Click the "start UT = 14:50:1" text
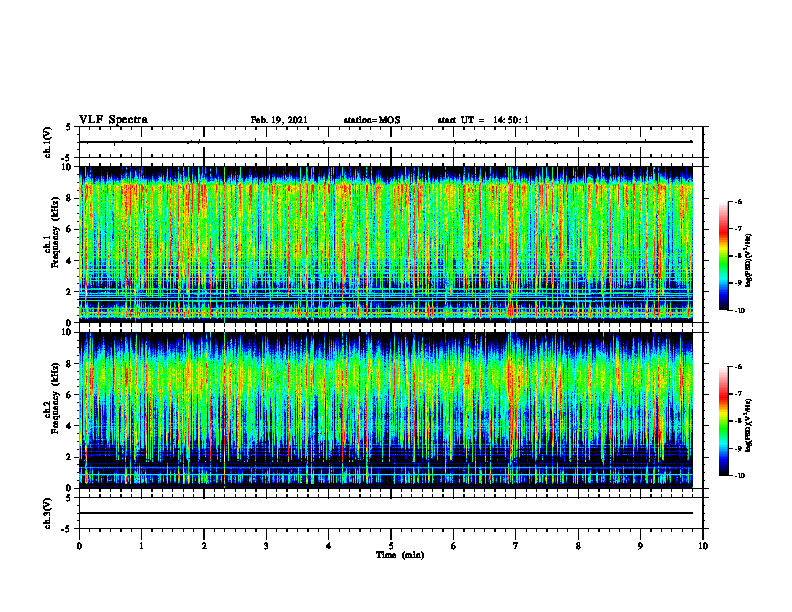Image resolution: width=792 pixels, height=612 pixels. (x=483, y=120)
